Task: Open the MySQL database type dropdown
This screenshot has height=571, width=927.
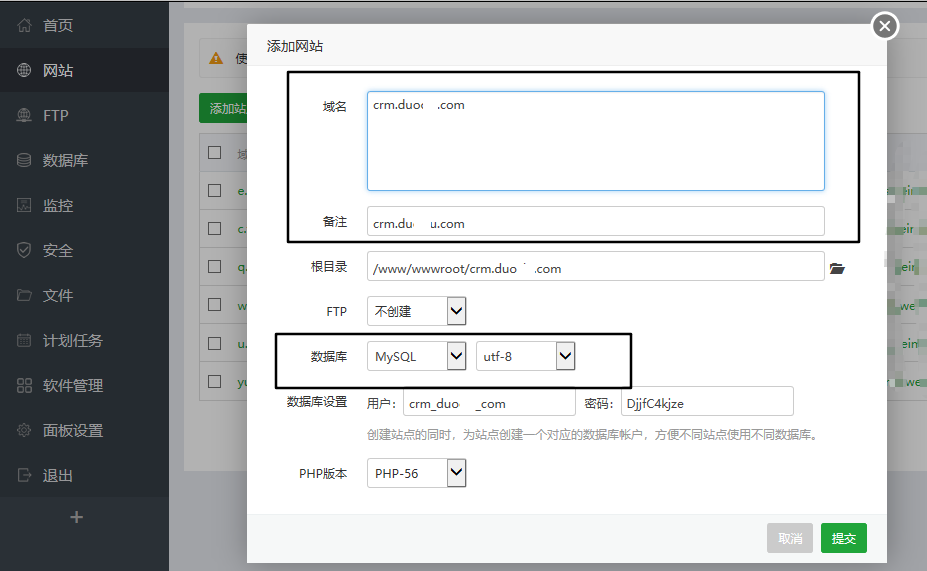Action: (416, 356)
